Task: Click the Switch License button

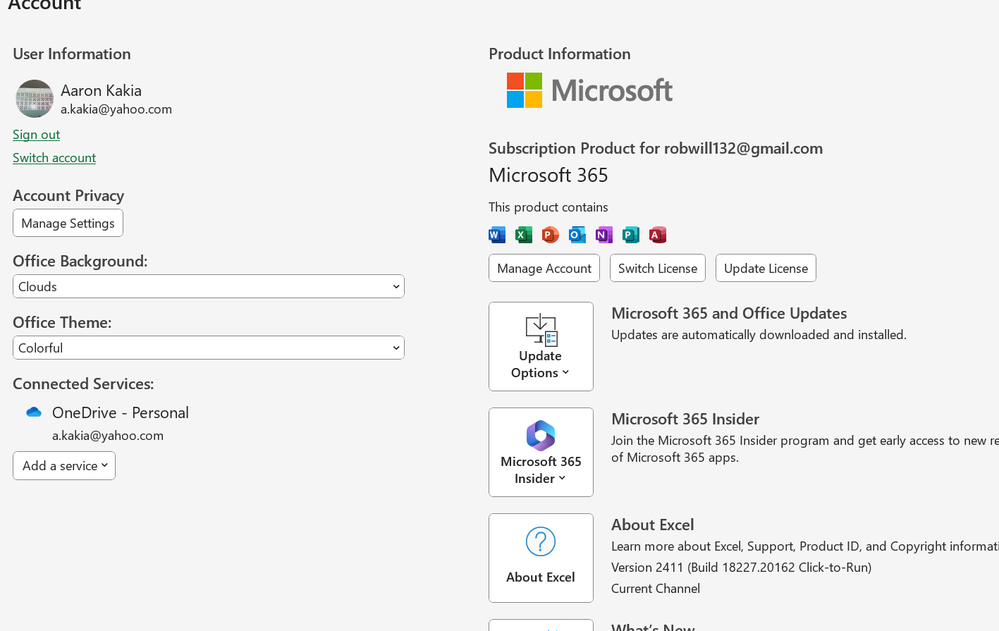Action: pyautogui.click(x=658, y=268)
